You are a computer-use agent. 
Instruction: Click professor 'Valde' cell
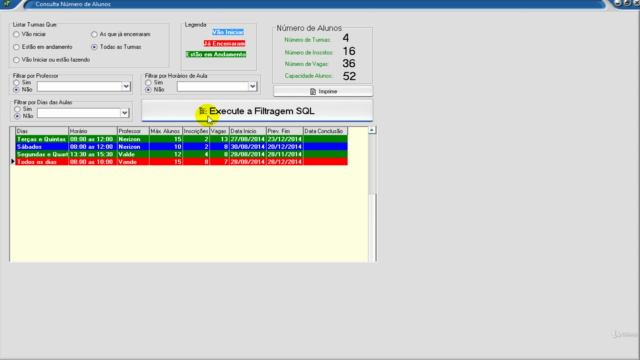click(x=133, y=154)
